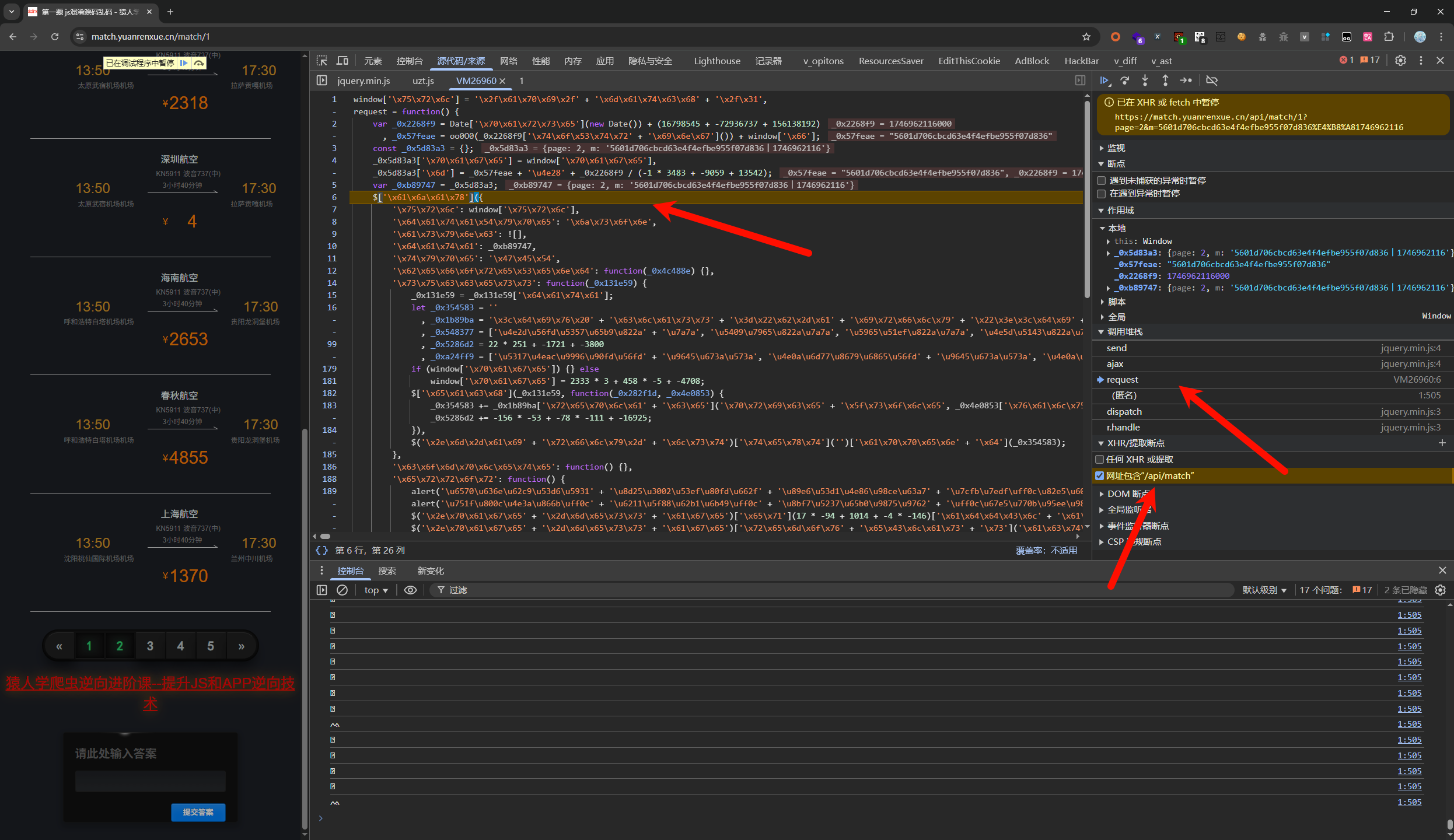Viewport: 1454px width, 840px height.
Task: Open the top context dropdown in console
Action: (x=376, y=590)
